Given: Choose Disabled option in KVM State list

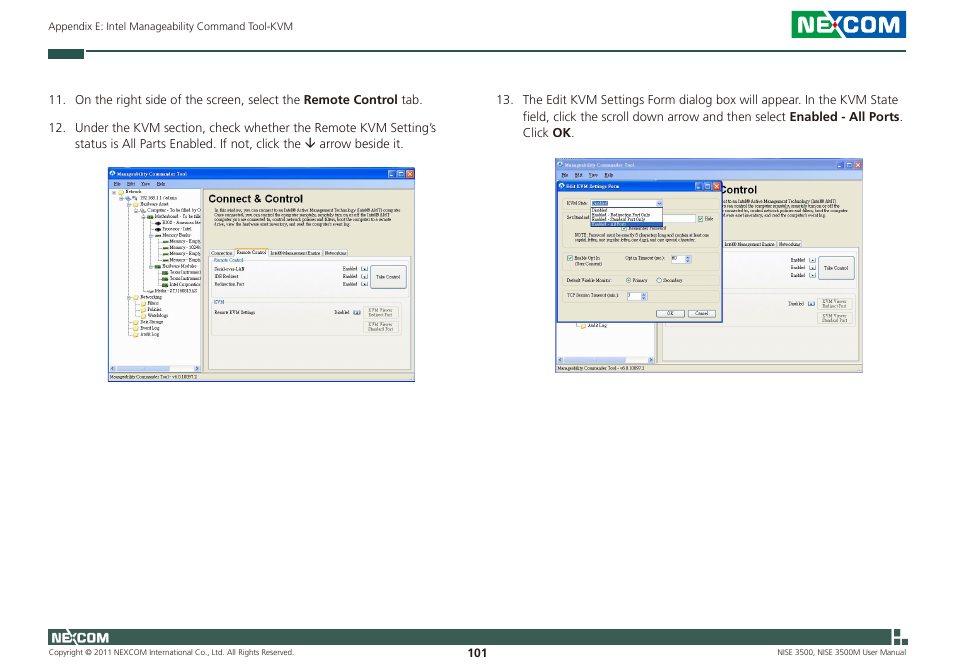Looking at the screenshot, I should click(627, 210).
